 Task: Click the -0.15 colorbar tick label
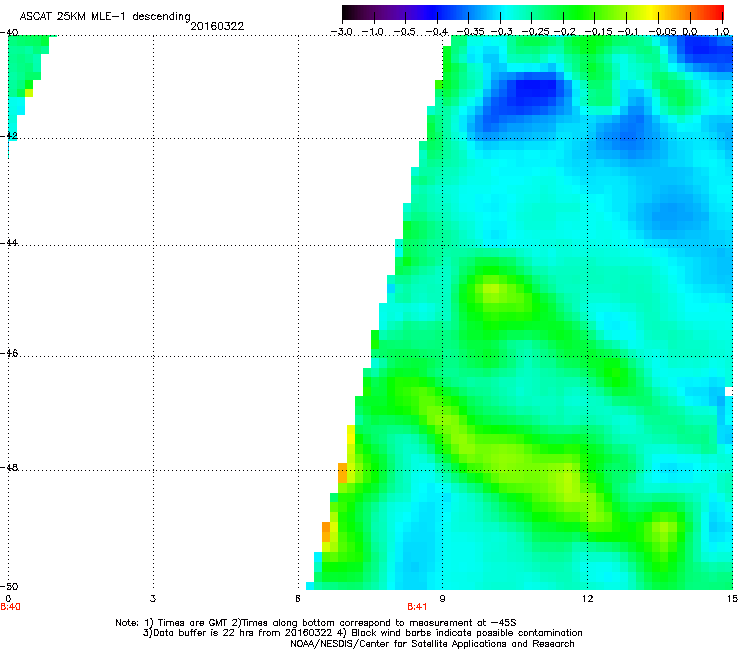pos(598,32)
